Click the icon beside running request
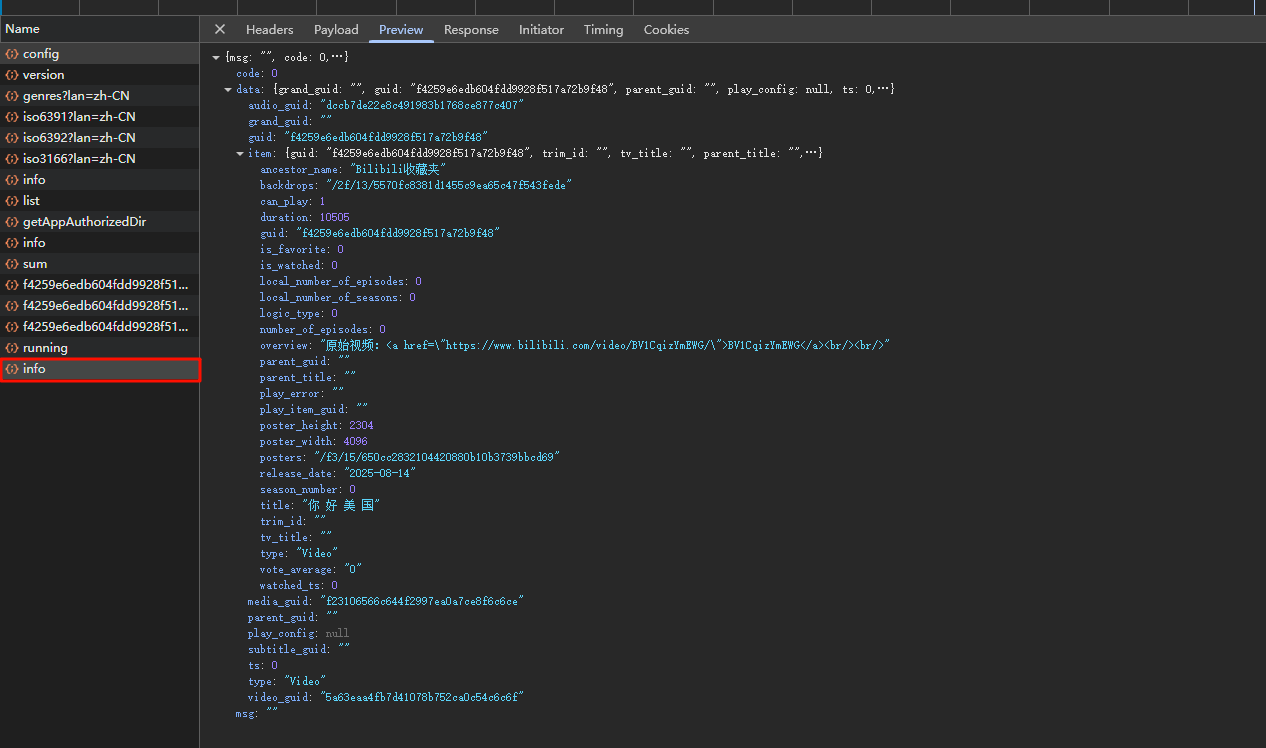The width and height of the screenshot is (1266, 748). tap(12, 348)
